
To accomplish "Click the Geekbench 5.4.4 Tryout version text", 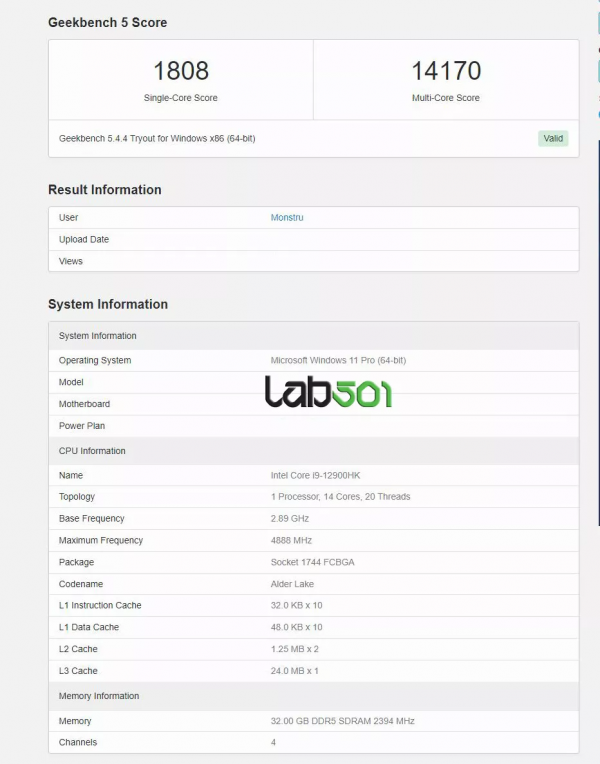I will click(x=157, y=138).
